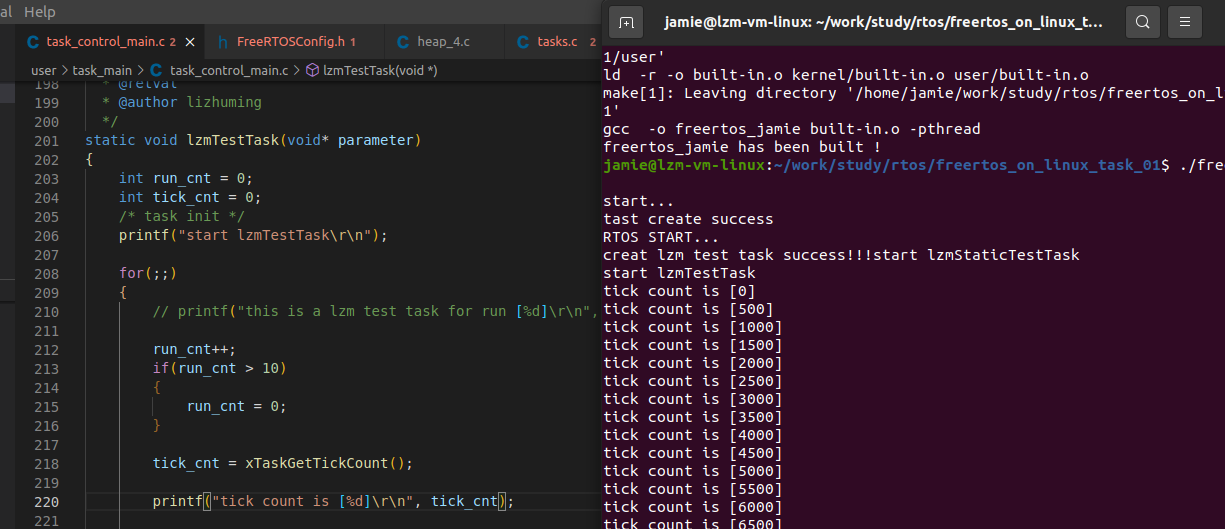This screenshot has width=1225, height=529.
Task: Click the printf "start lzmTestTask" line
Action: pyautogui.click(x=253, y=236)
